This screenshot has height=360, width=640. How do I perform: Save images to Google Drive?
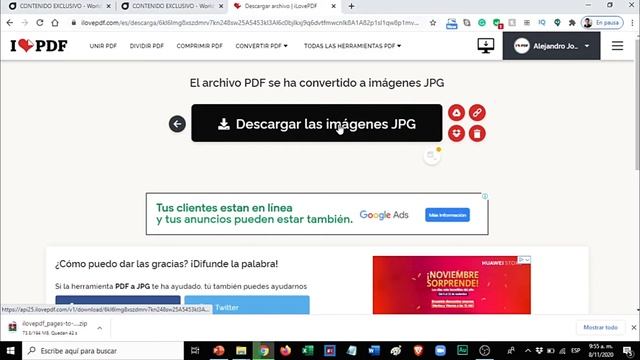pyautogui.click(x=456, y=113)
